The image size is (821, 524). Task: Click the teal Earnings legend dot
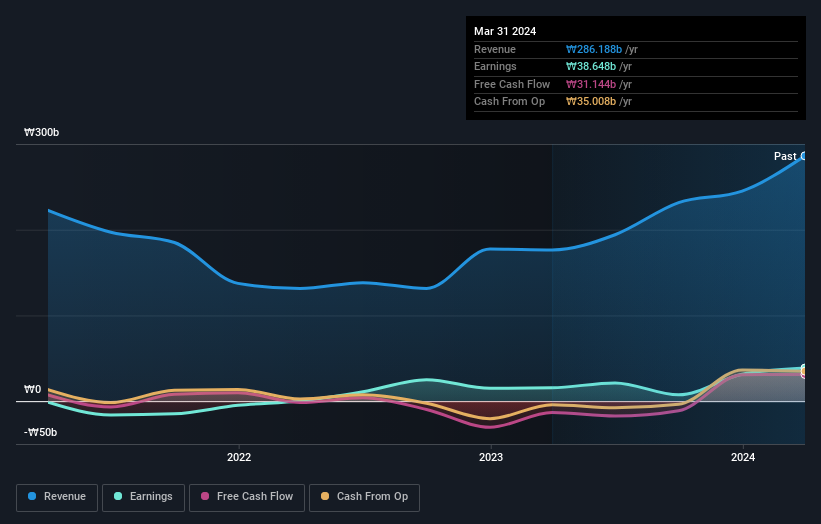[x=119, y=497]
